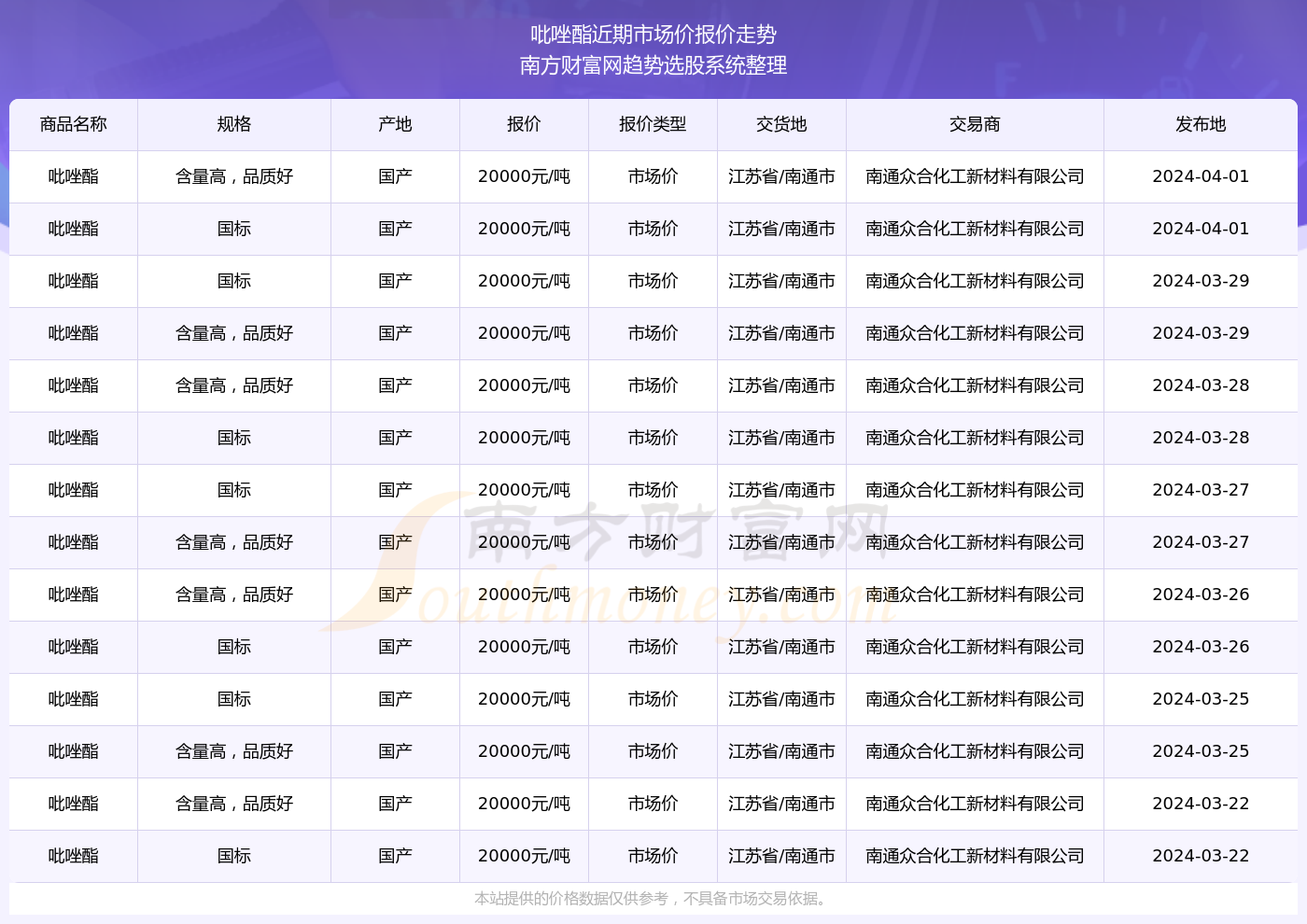Click the title 吡唑酯近期市场价报价走势
Screen dimensions: 1307x924
tap(653, 35)
